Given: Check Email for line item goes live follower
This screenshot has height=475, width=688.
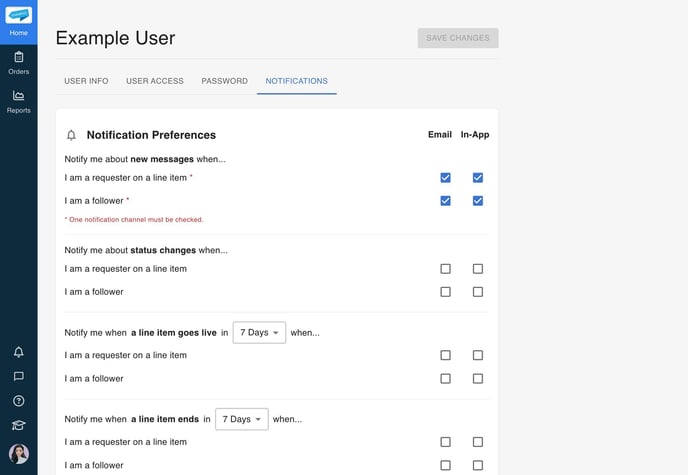Looking at the screenshot, I should 445,379.
